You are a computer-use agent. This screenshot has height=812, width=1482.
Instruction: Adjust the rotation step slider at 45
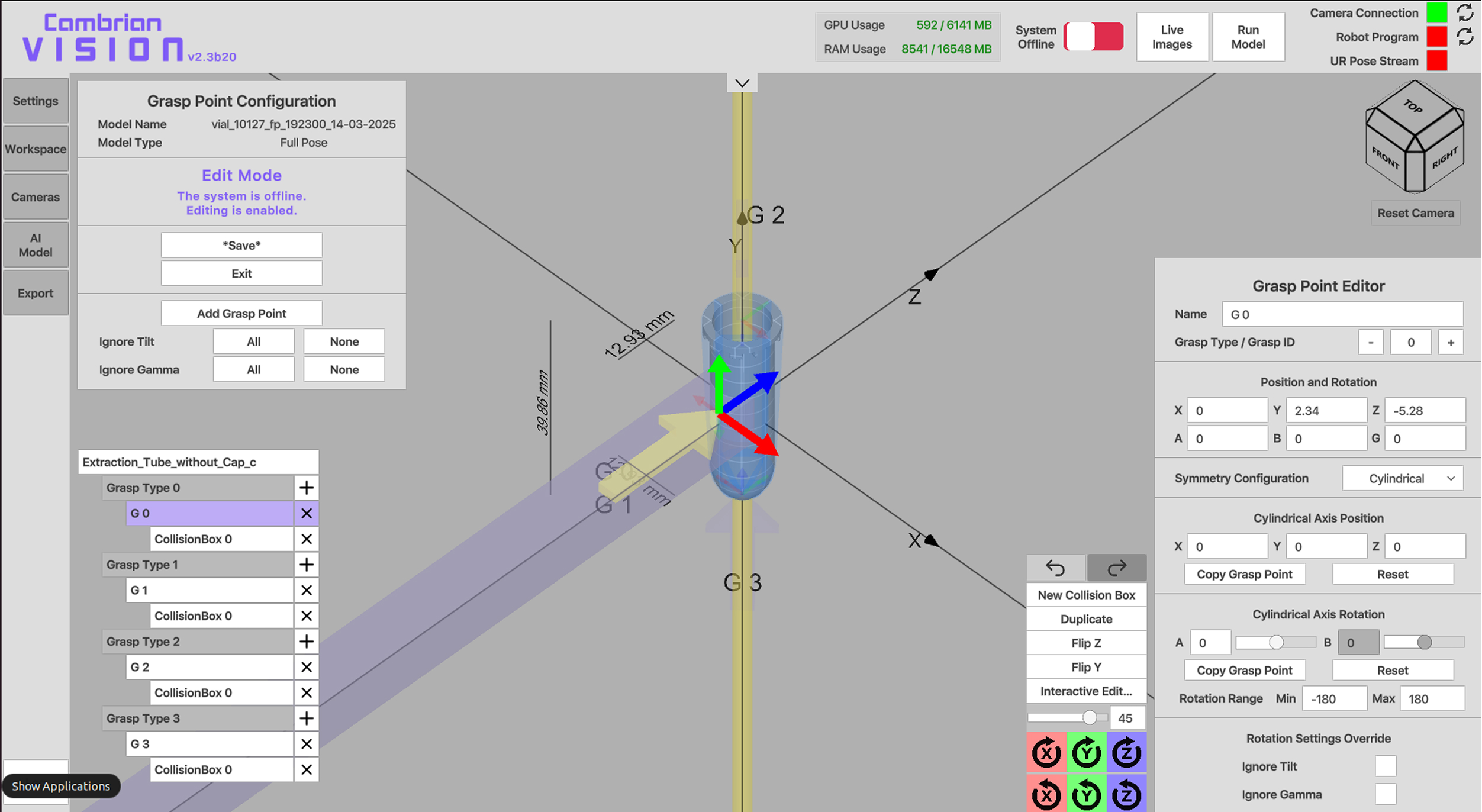pyautogui.click(x=1089, y=718)
